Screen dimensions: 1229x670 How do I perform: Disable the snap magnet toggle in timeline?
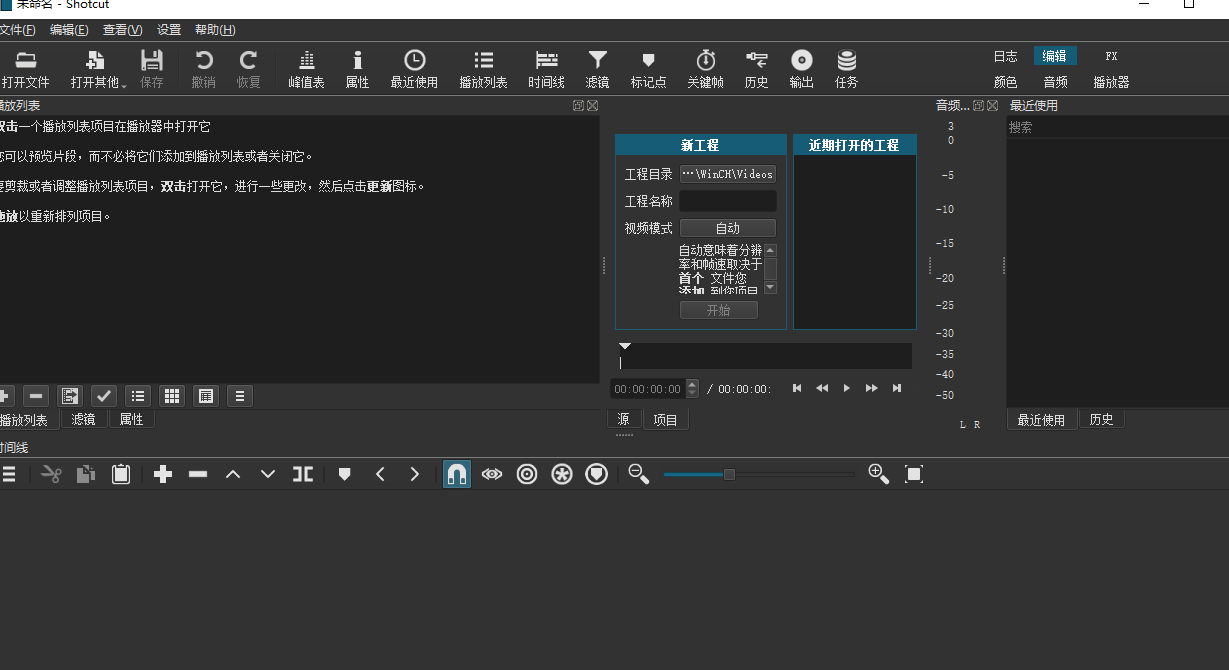(457, 473)
